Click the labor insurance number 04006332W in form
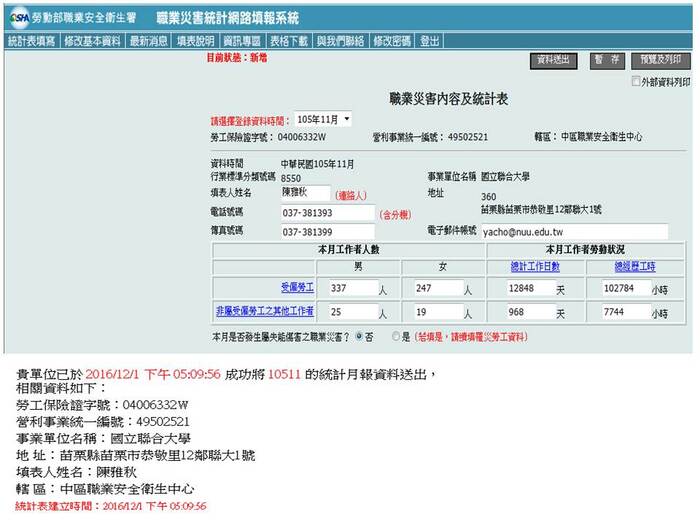 point(302,137)
